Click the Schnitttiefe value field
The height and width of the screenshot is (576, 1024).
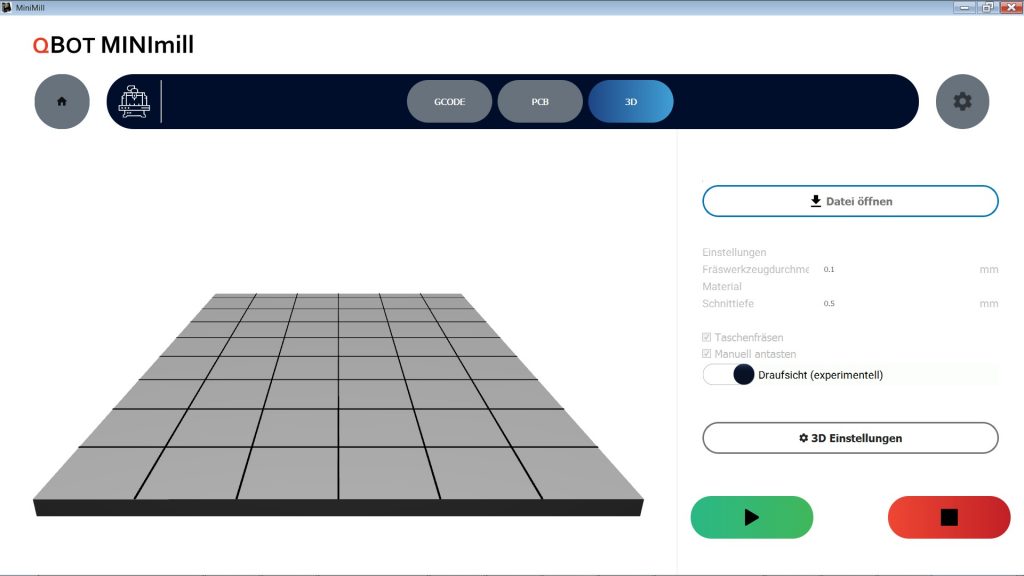[x=895, y=304]
